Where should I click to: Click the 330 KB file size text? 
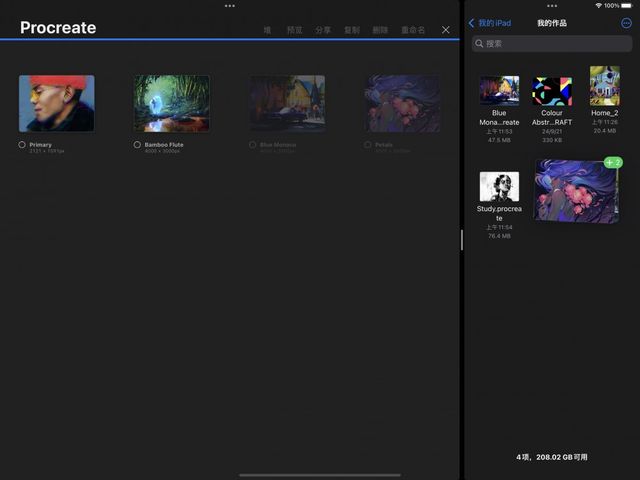552,140
